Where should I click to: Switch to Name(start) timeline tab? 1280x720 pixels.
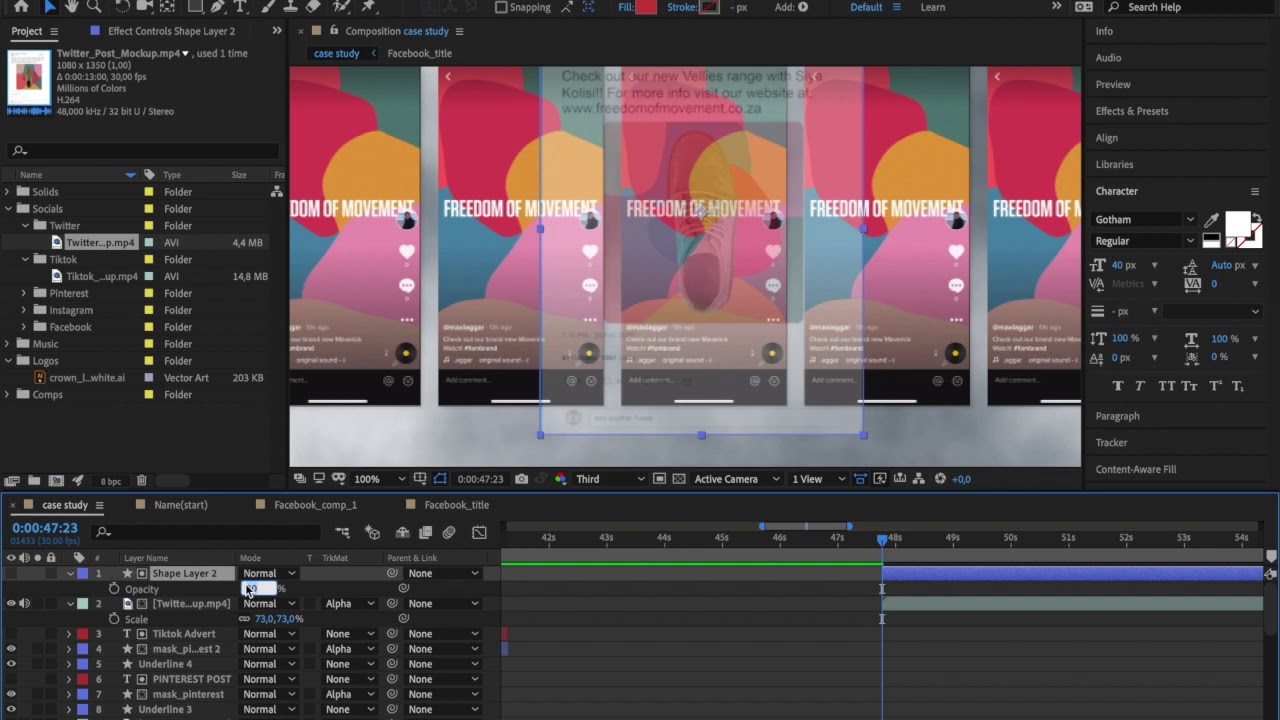pos(181,505)
